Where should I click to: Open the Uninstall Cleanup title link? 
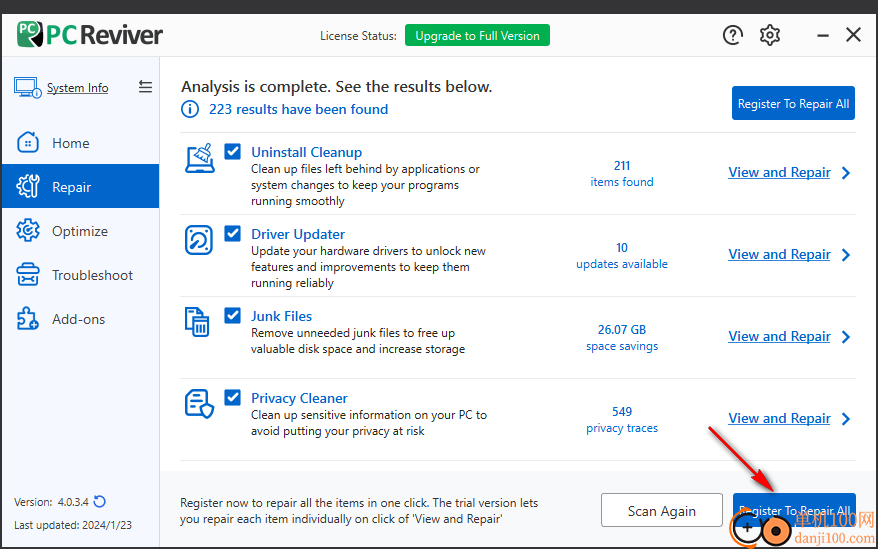[306, 152]
